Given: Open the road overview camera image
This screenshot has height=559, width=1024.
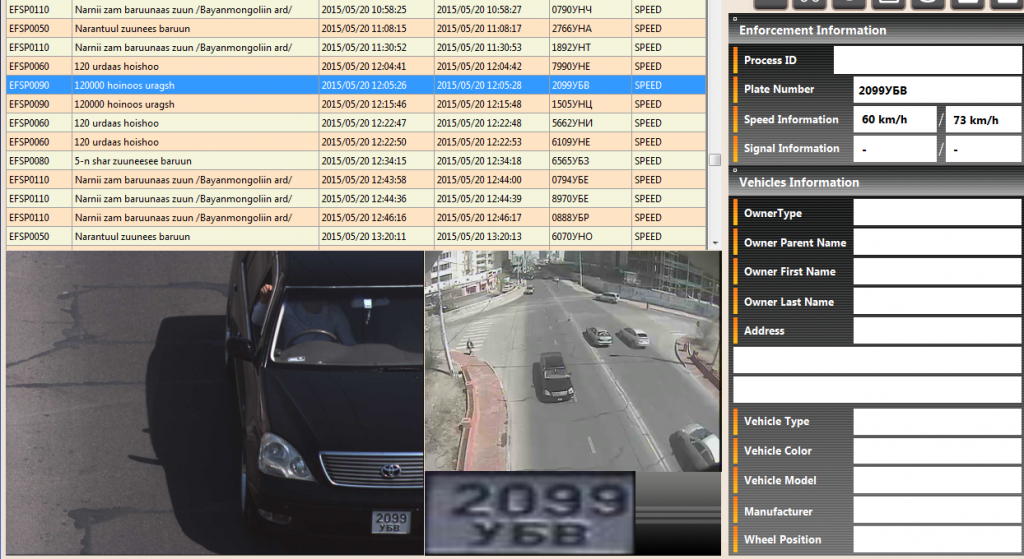Looking at the screenshot, I should point(572,360).
